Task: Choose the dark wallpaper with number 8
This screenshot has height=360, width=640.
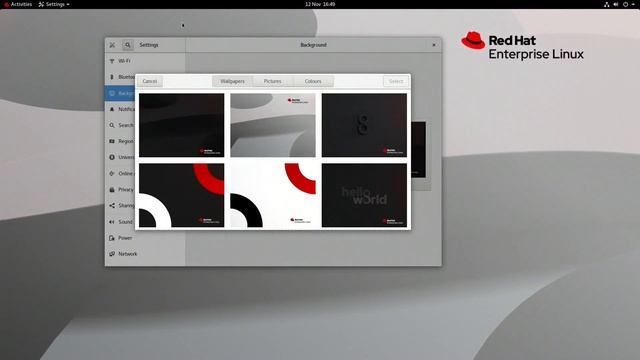Action: click(364, 125)
